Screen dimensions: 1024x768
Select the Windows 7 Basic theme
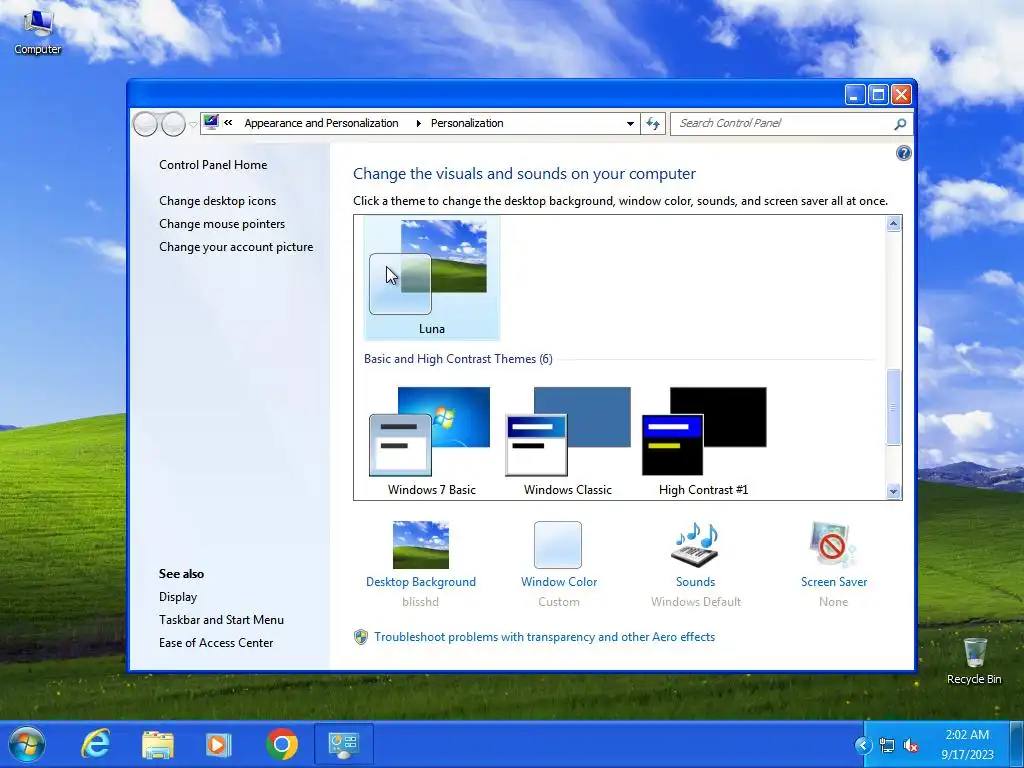(432, 441)
